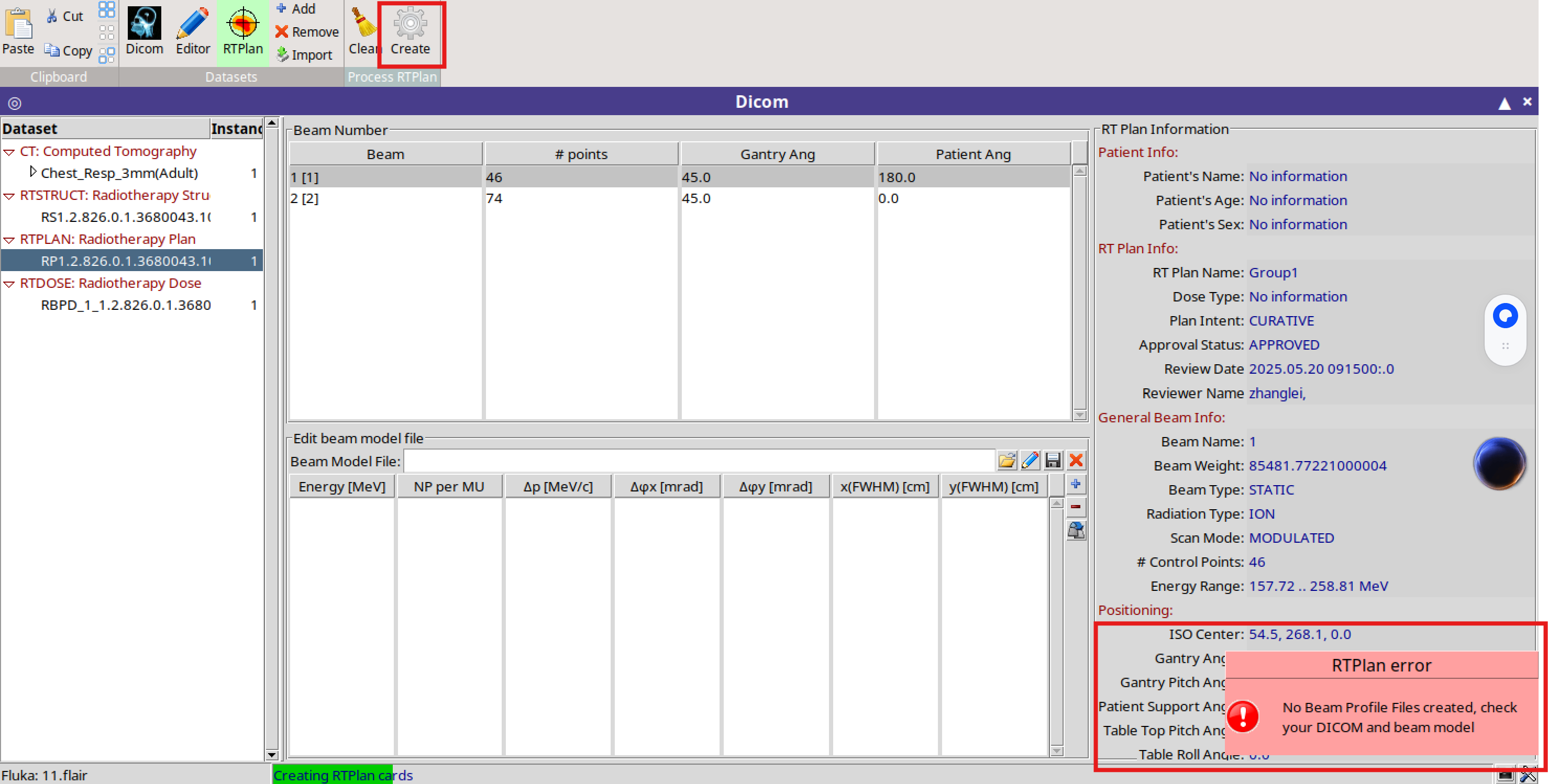
Task: Collapse the RTDOSE: Radiotherapy Dose group
Action: tap(9, 284)
